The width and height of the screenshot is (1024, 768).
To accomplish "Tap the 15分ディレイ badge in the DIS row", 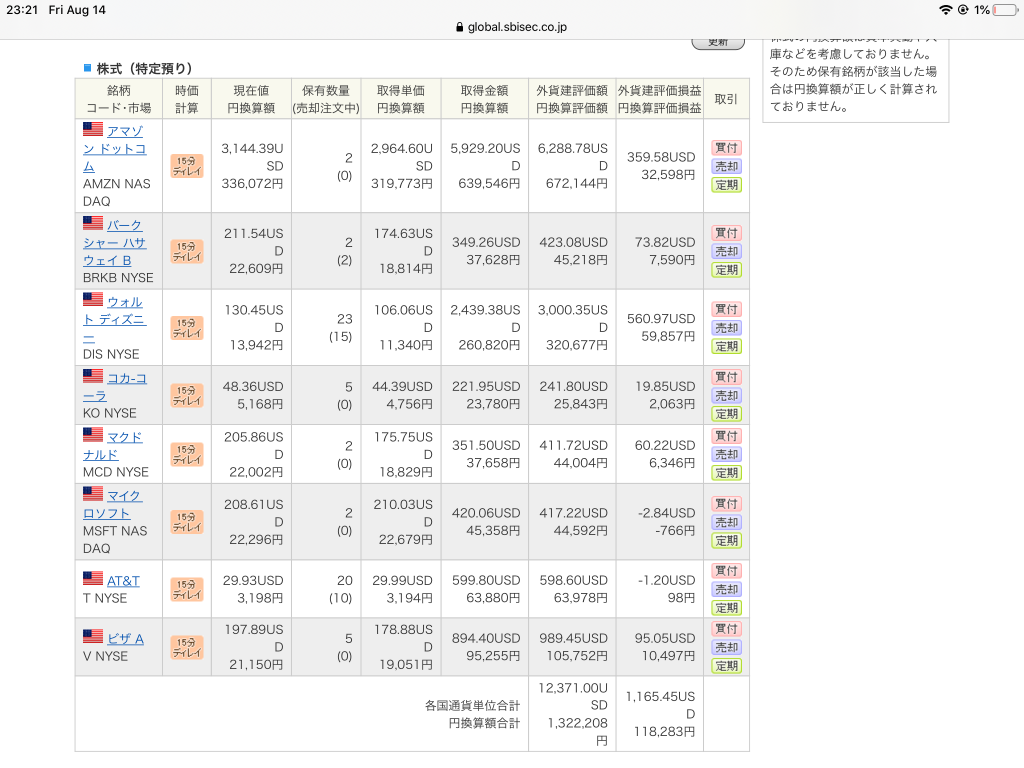I will [x=187, y=328].
